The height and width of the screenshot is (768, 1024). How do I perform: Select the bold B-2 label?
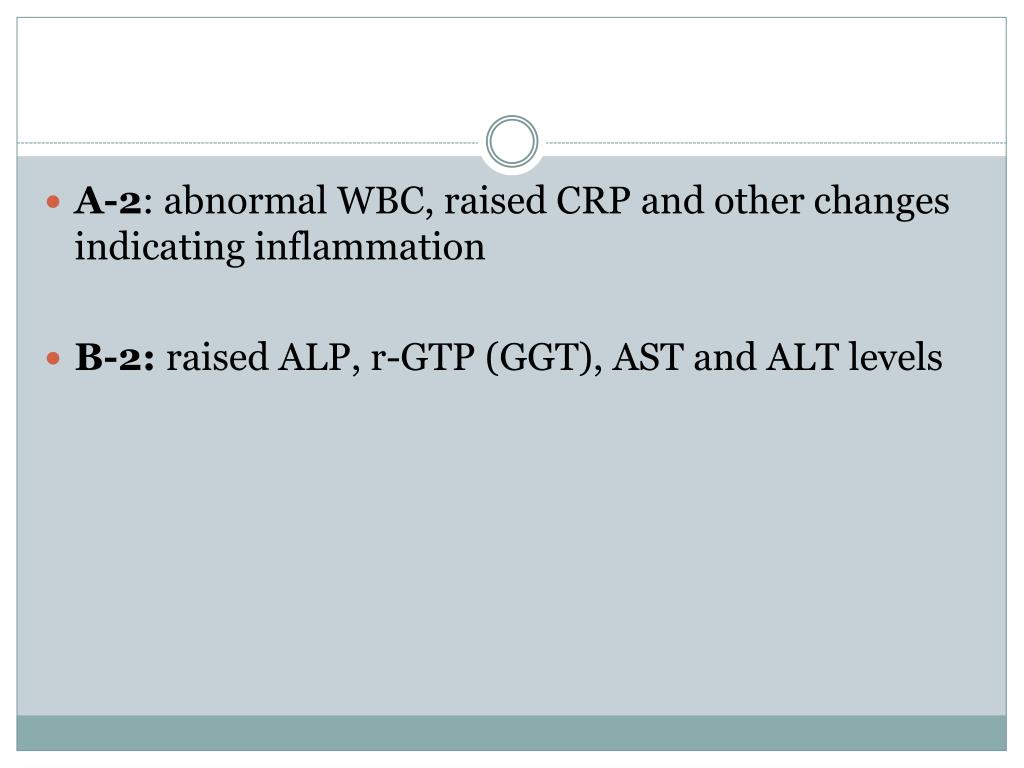(x=115, y=357)
